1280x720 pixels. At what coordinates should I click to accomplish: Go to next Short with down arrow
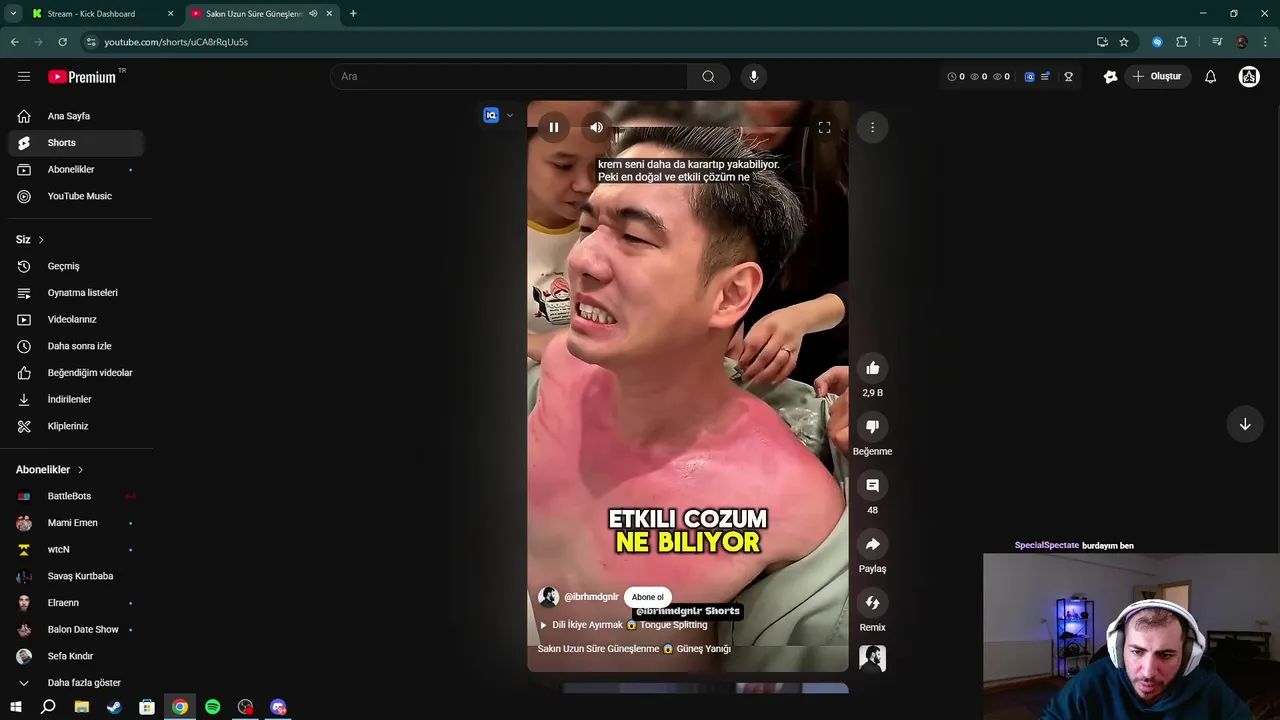click(x=1245, y=424)
